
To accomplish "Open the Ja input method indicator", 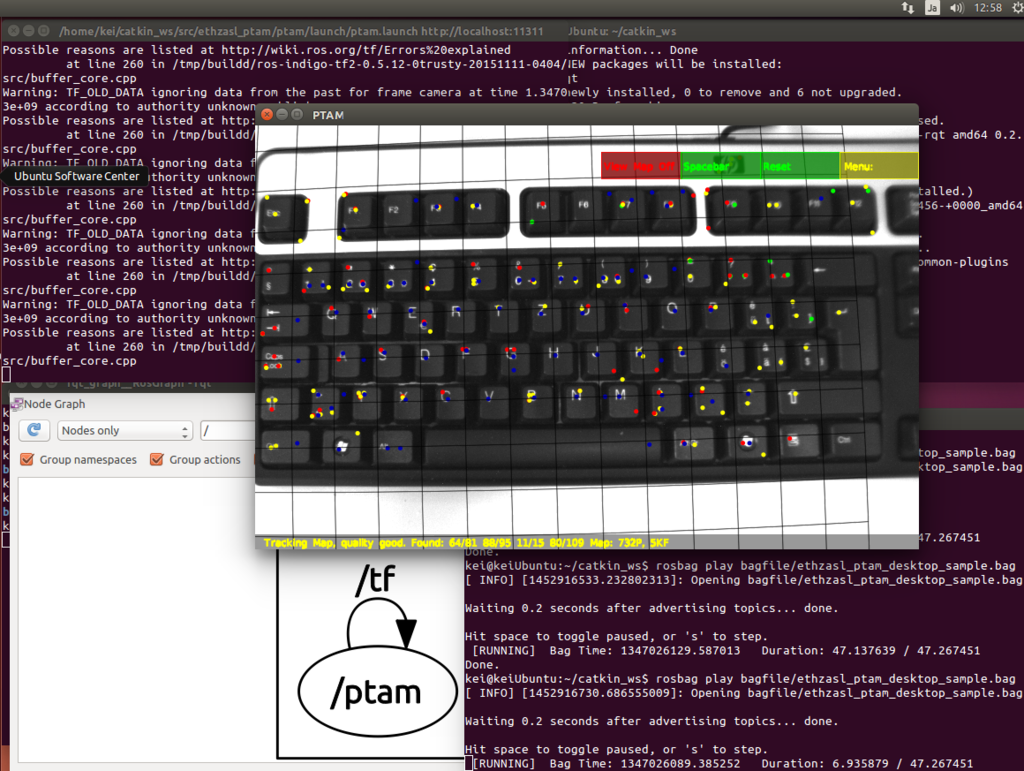I will click(932, 8).
